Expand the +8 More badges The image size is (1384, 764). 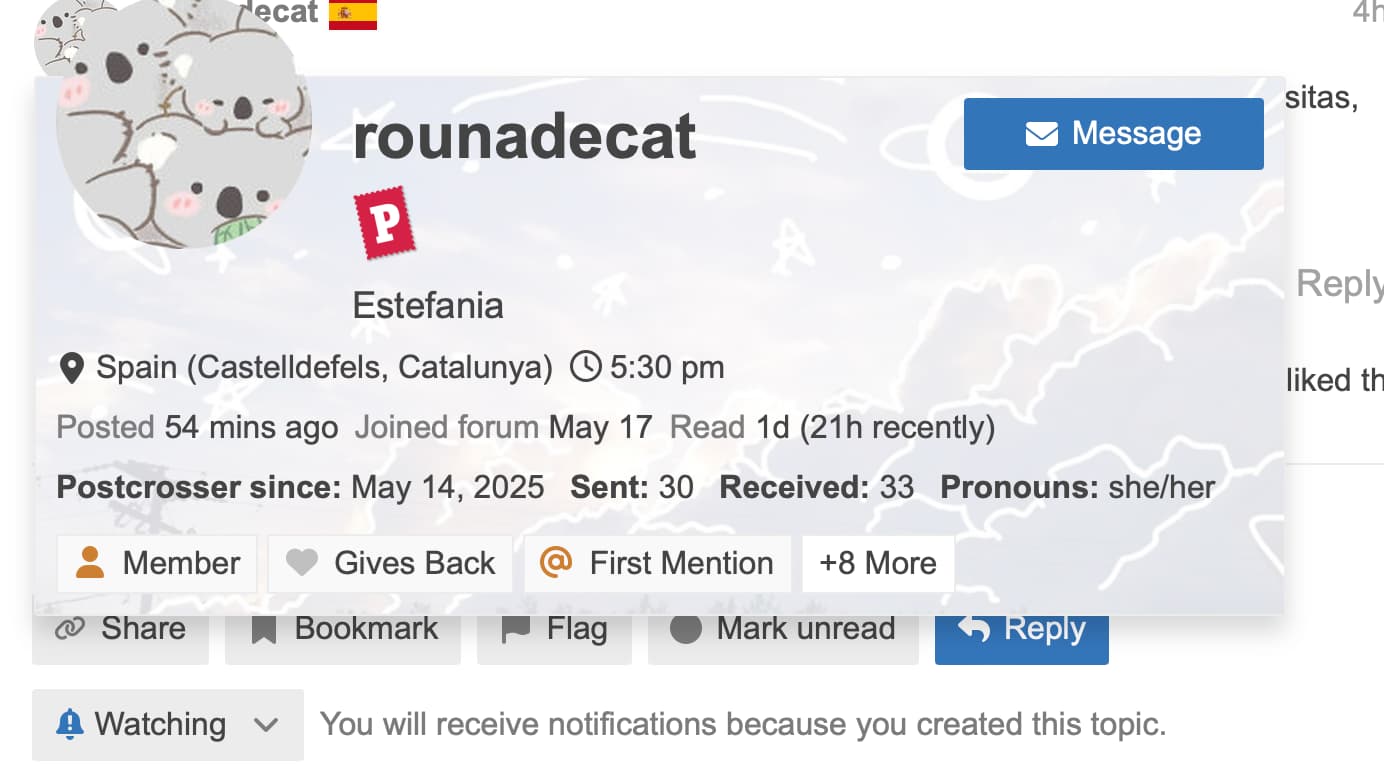pos(877,563)
